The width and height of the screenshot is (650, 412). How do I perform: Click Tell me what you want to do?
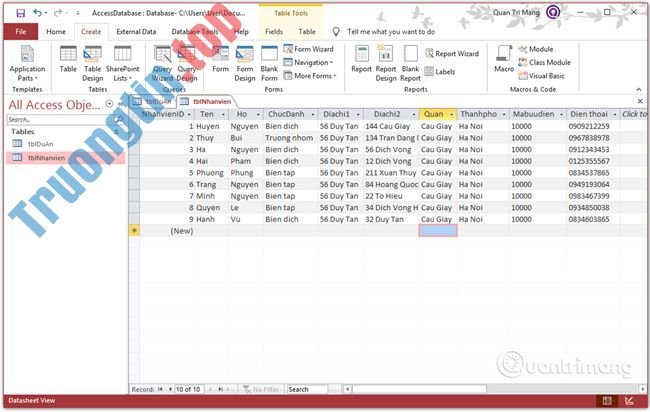(391, 32)
